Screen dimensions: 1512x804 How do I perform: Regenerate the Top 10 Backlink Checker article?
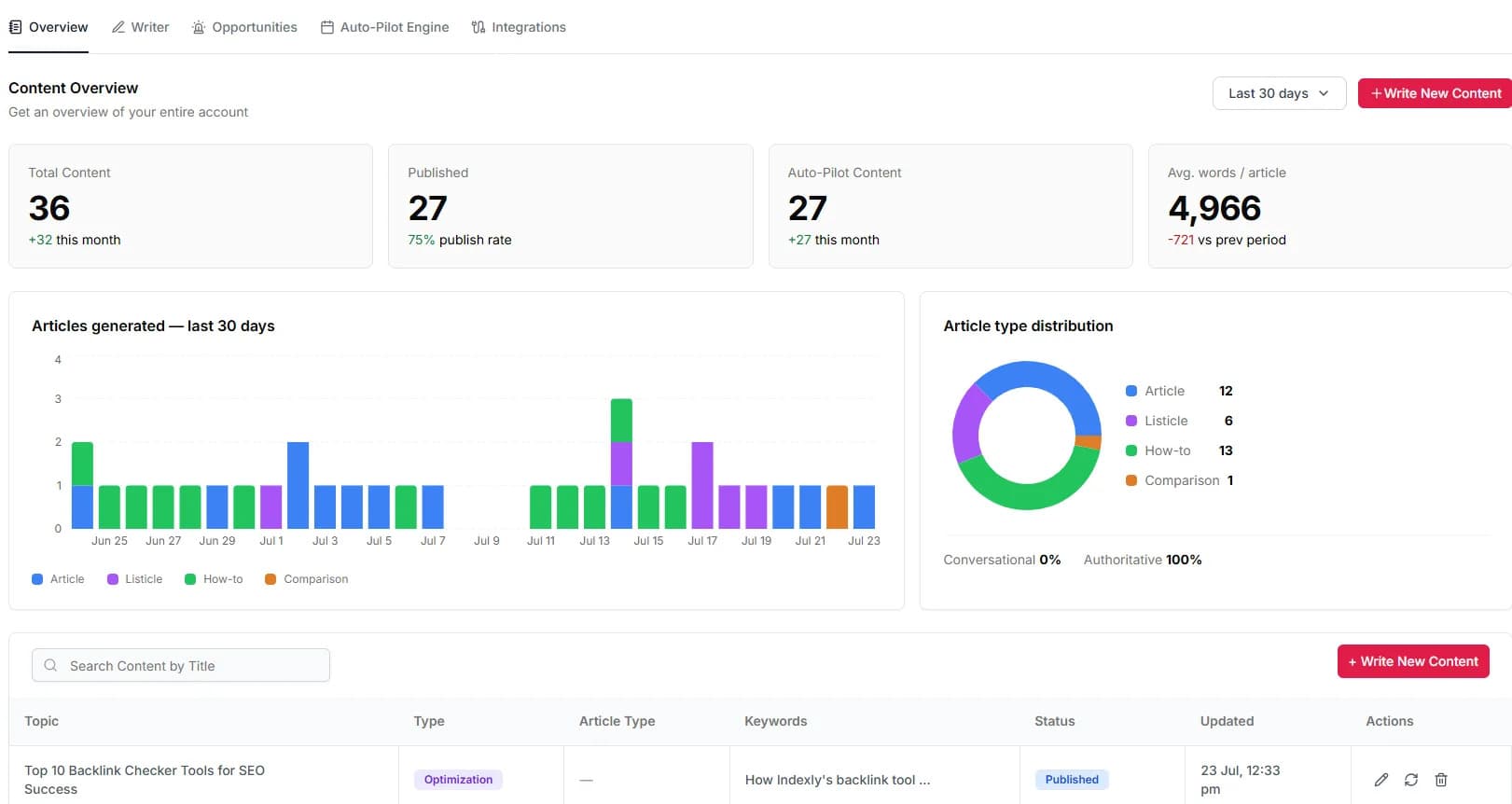pos(1411,780)
